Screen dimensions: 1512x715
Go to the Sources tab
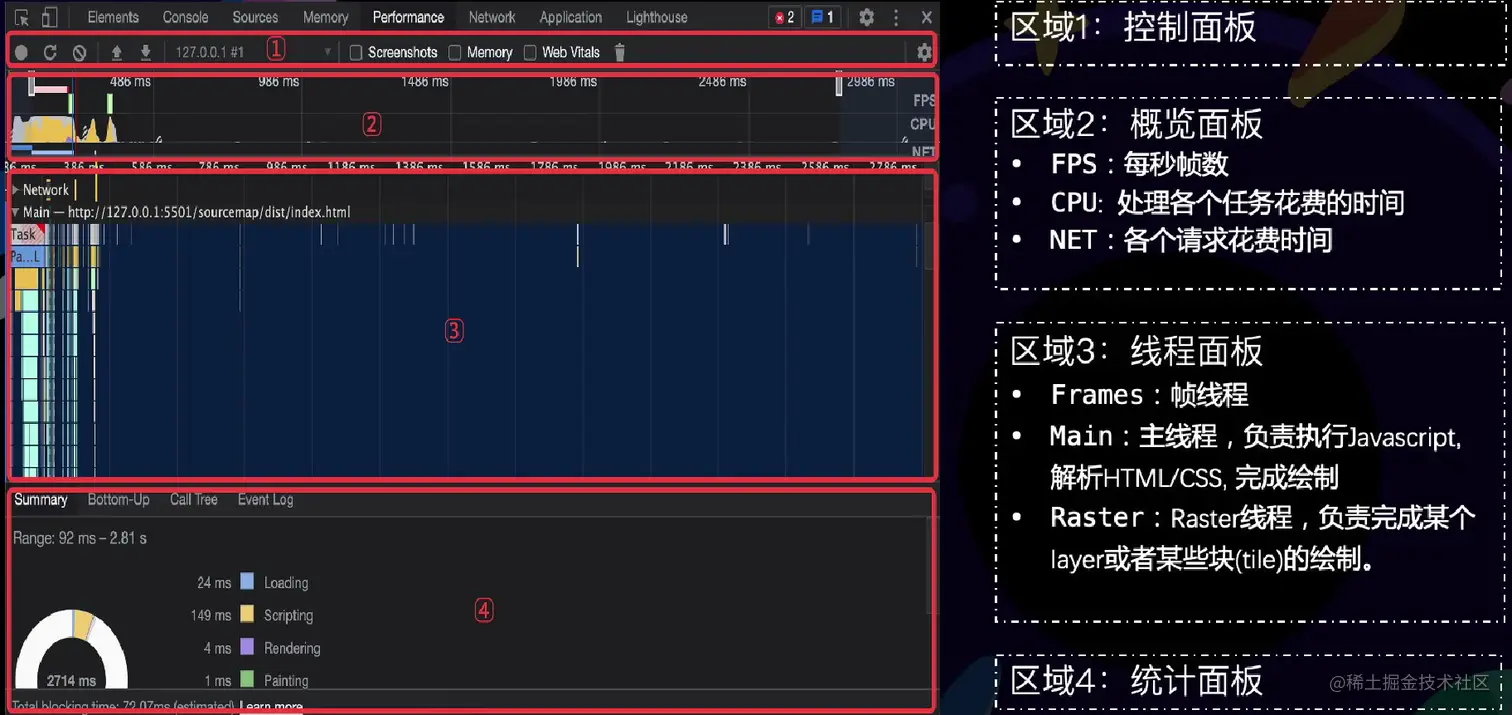click(x=255, y=17)
